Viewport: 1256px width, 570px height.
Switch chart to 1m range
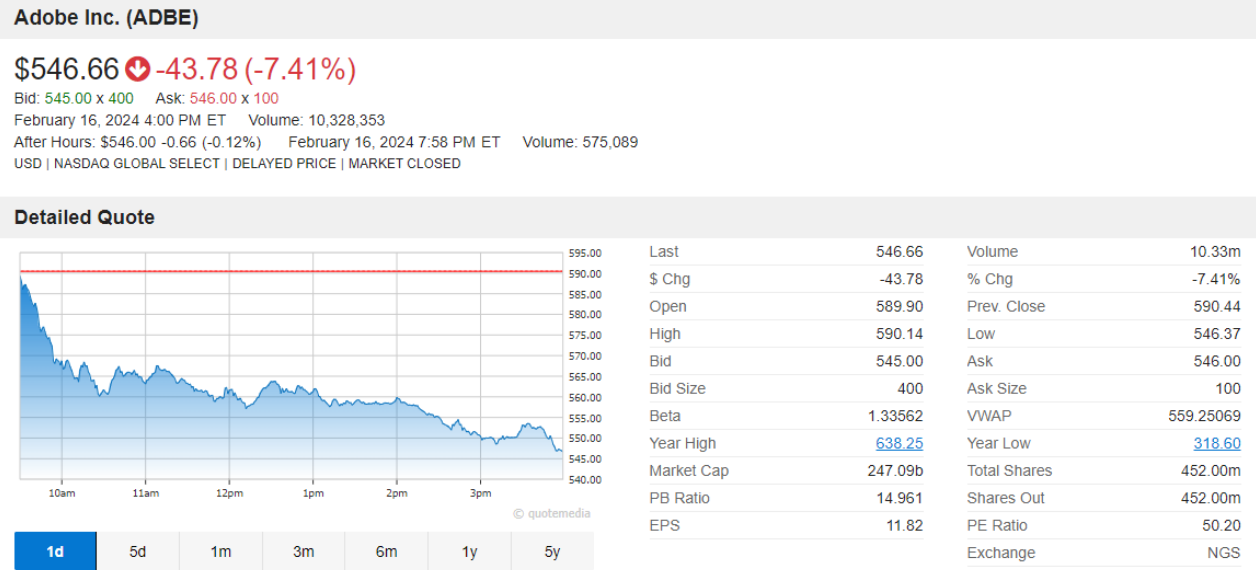click(221, 551)
